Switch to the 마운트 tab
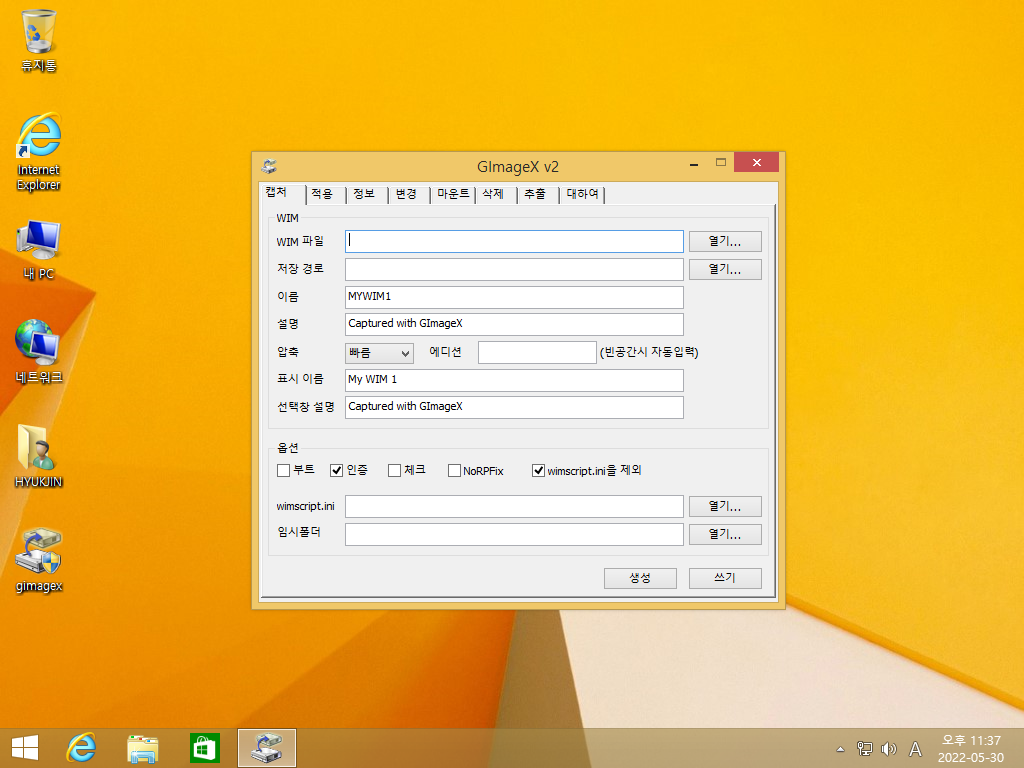1024x768 pixels. coord(453,194)
